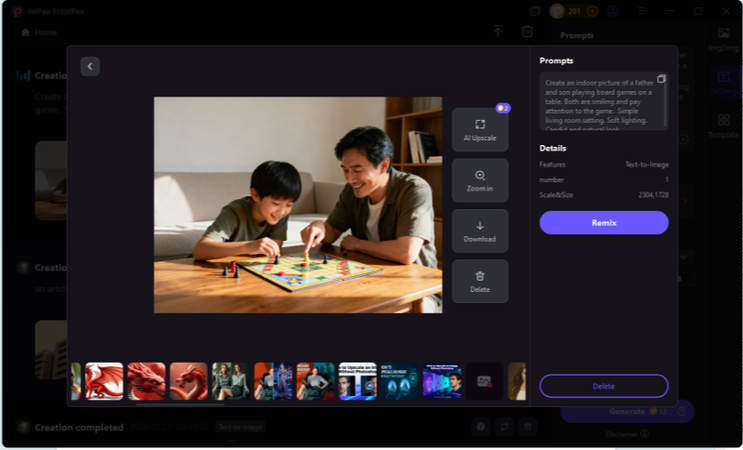Copy the prompt text with the copy icon
The height and width of the screenshot is (450, 743).
pyautogui.click(x=661, y=79)
